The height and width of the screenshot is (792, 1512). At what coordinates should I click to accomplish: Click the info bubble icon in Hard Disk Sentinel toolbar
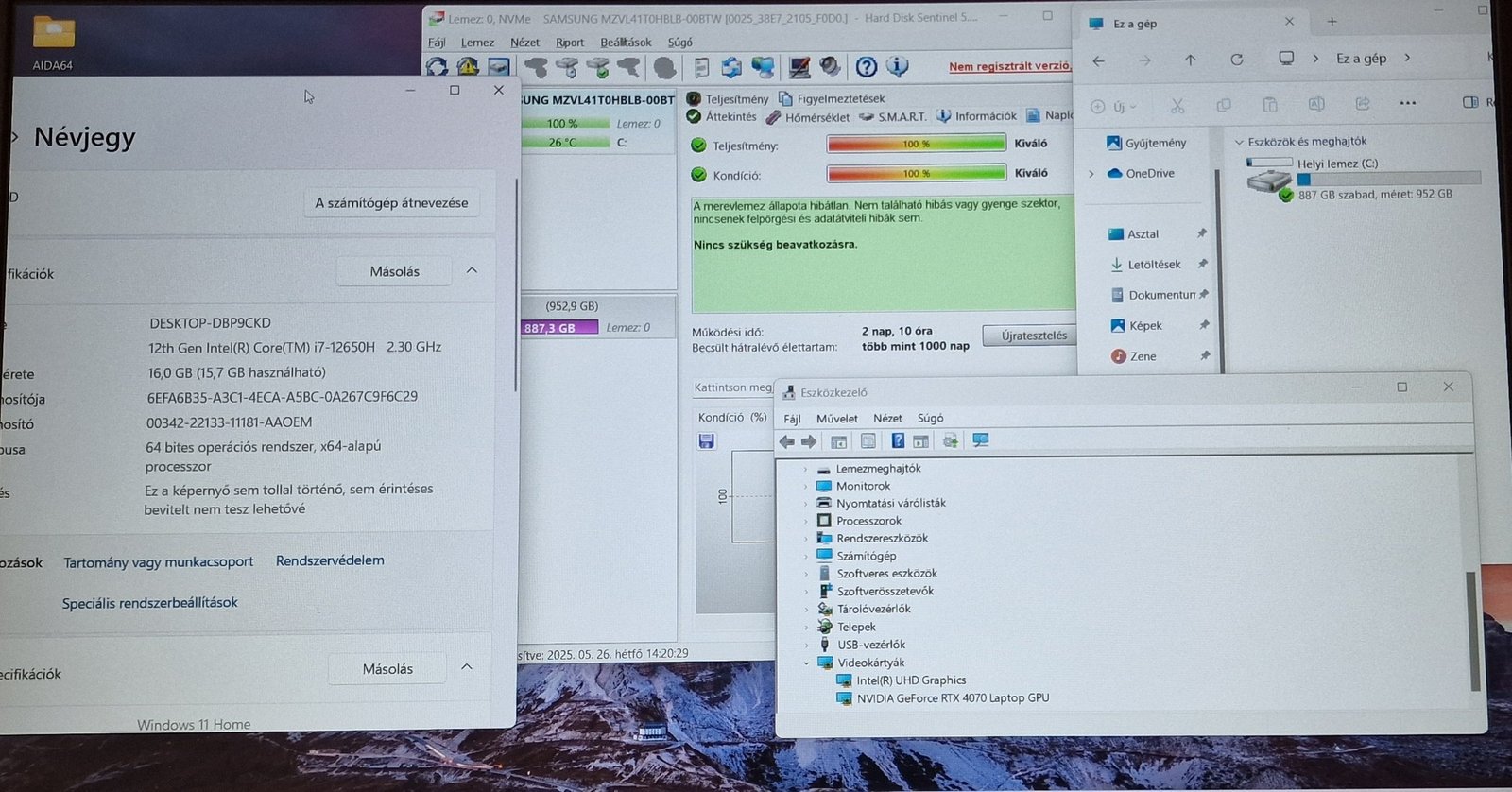coord(897,66)
